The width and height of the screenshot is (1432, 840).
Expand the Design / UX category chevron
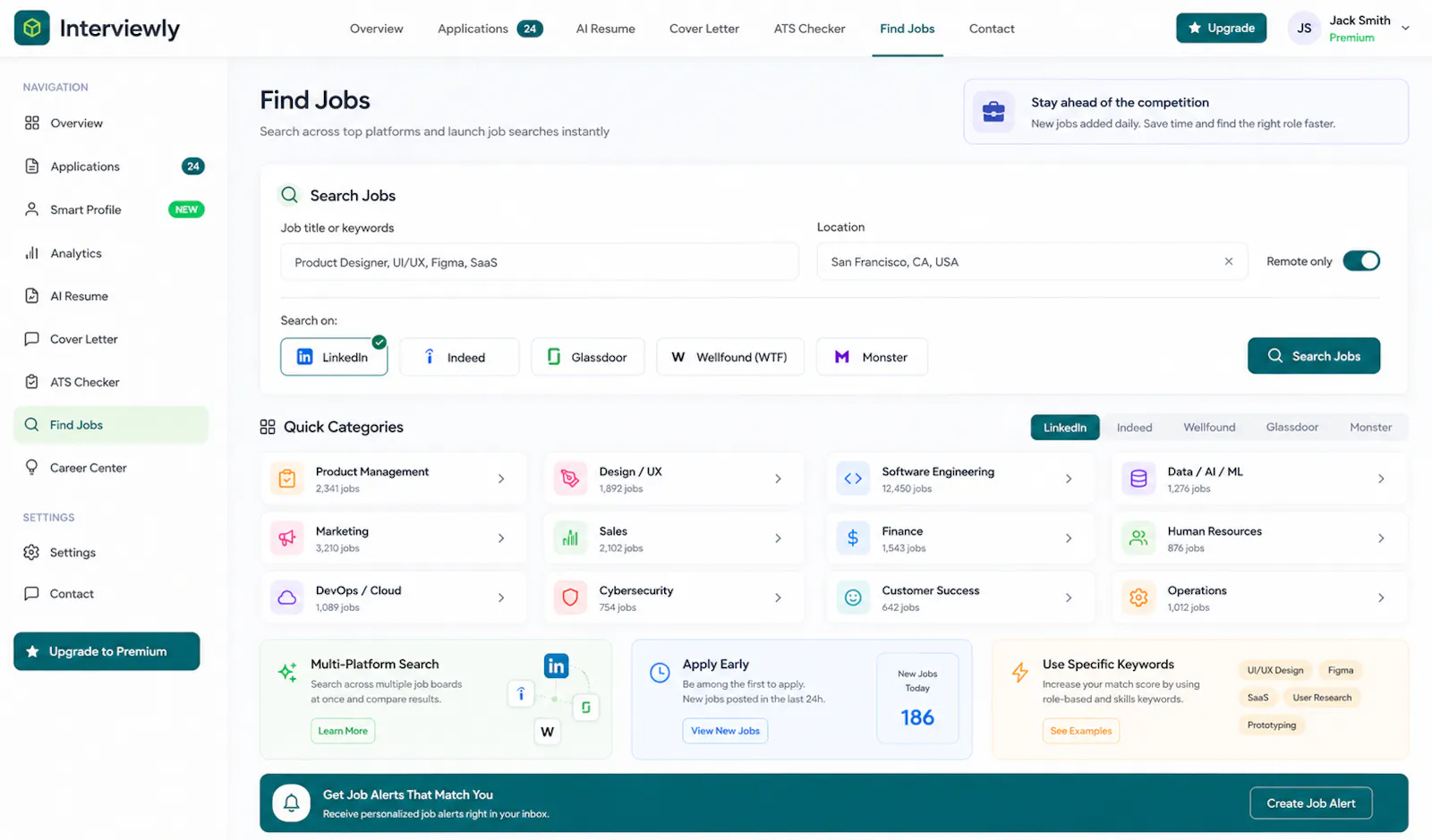[x=778, y=479]
